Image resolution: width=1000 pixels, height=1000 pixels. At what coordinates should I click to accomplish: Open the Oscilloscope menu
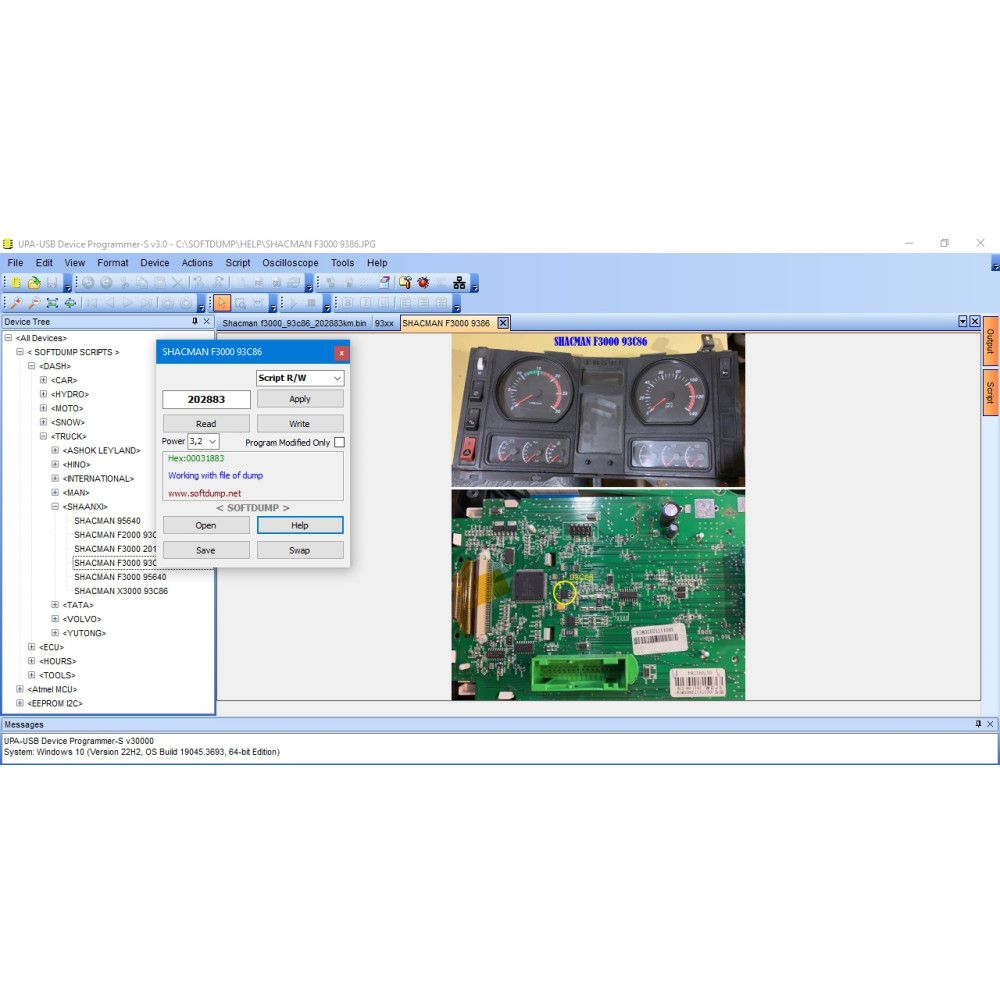(x=290, y=263)
